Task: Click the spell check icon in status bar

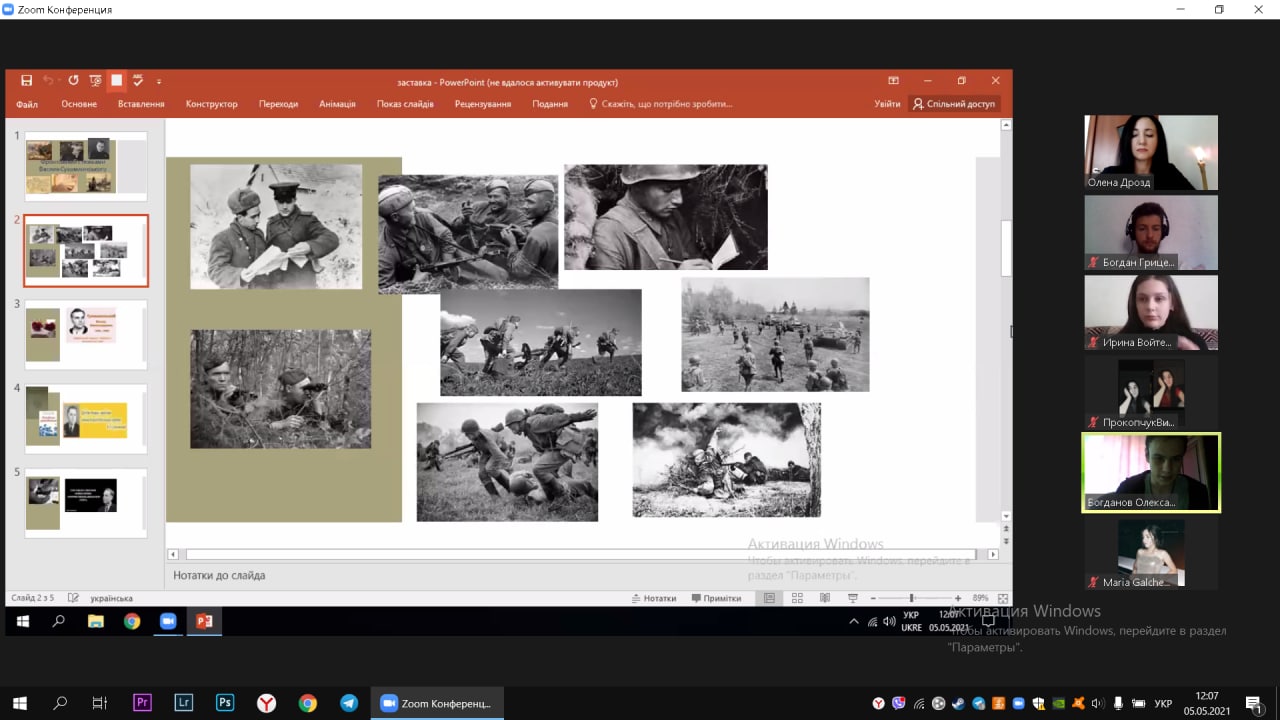Action: tap(73, 598)
